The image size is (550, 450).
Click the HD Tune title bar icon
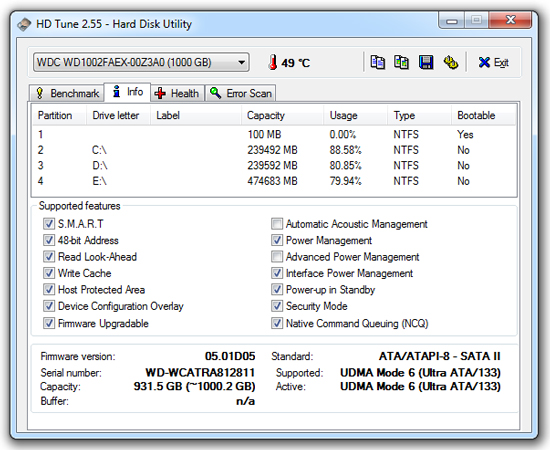[24, 25]
